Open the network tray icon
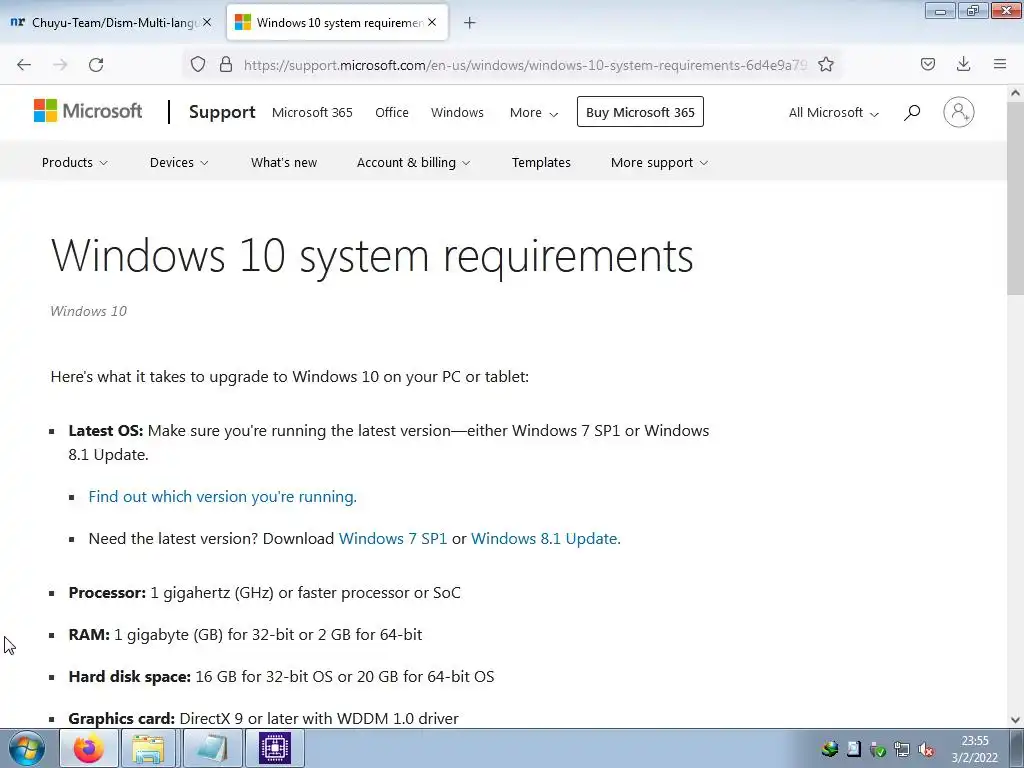 902,750
